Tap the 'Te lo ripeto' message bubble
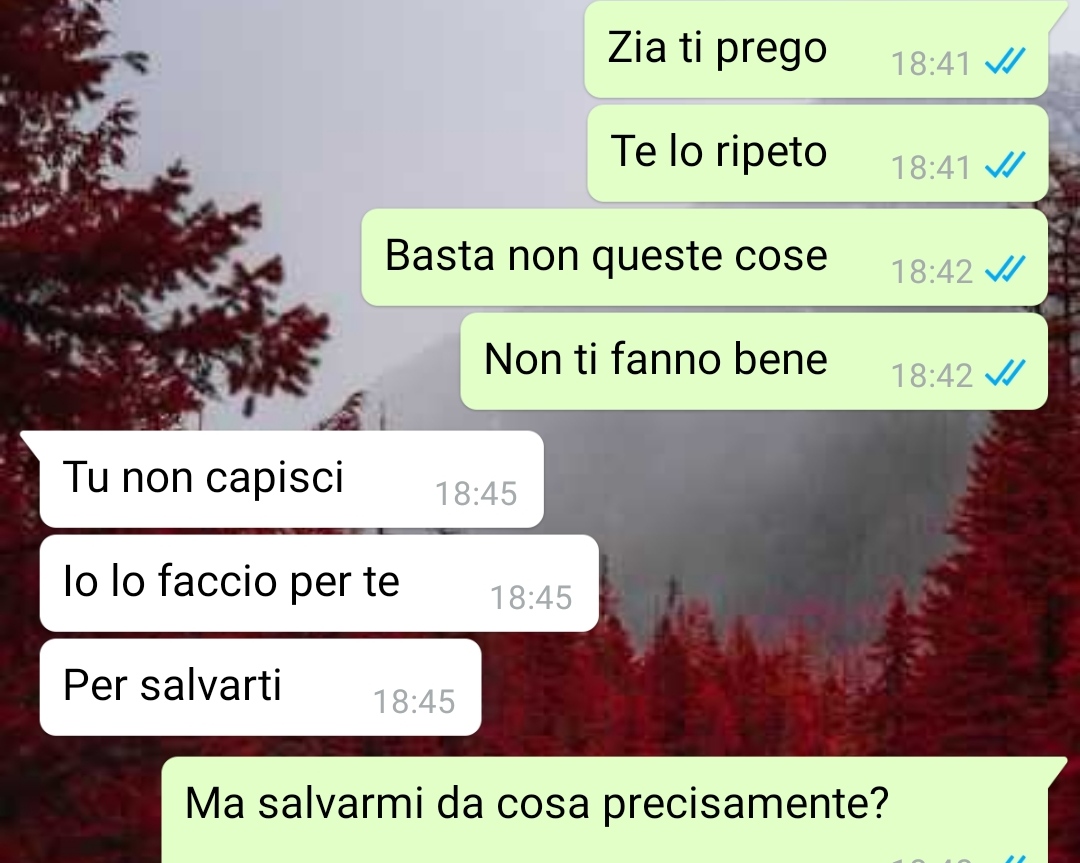This screenshot has height=863, width=1080. point(818,153)
